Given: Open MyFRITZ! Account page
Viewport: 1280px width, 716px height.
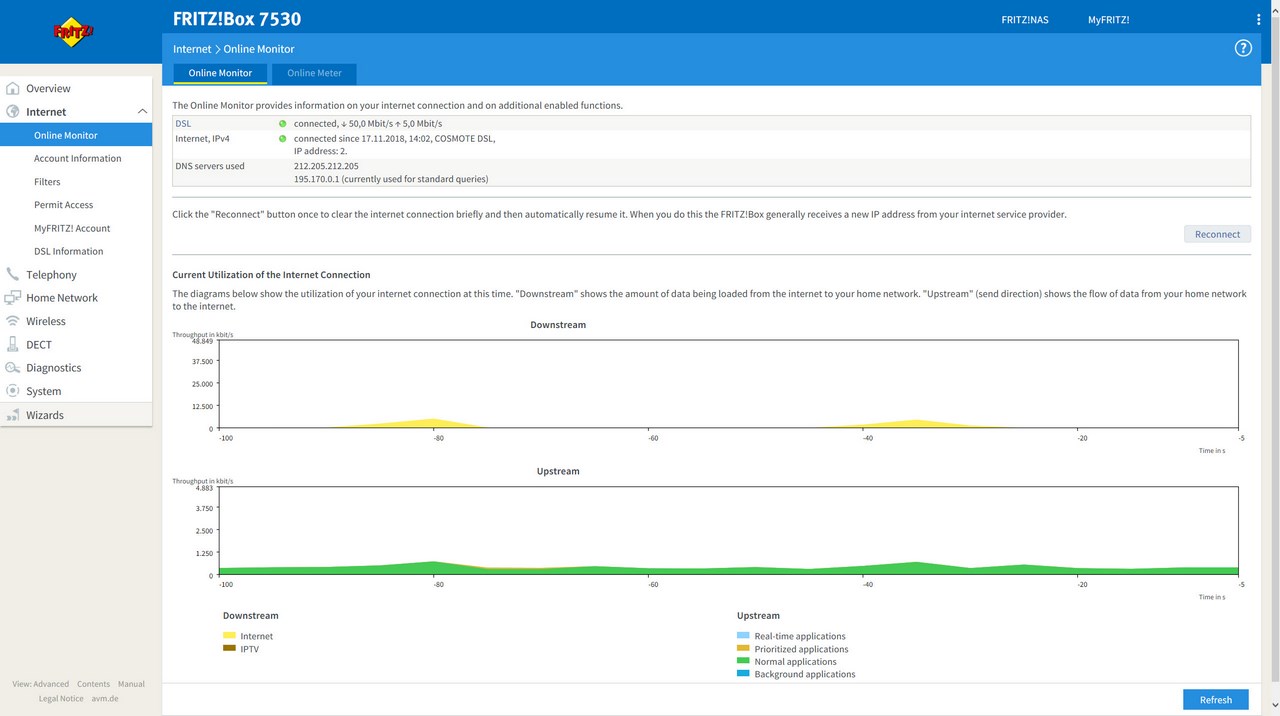Looking at the screenshot, I should coord(72,228).
